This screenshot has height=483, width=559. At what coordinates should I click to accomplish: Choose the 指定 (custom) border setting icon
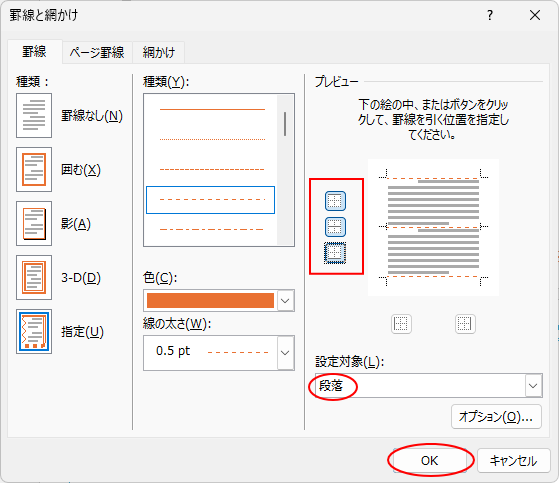pos(34,332)
